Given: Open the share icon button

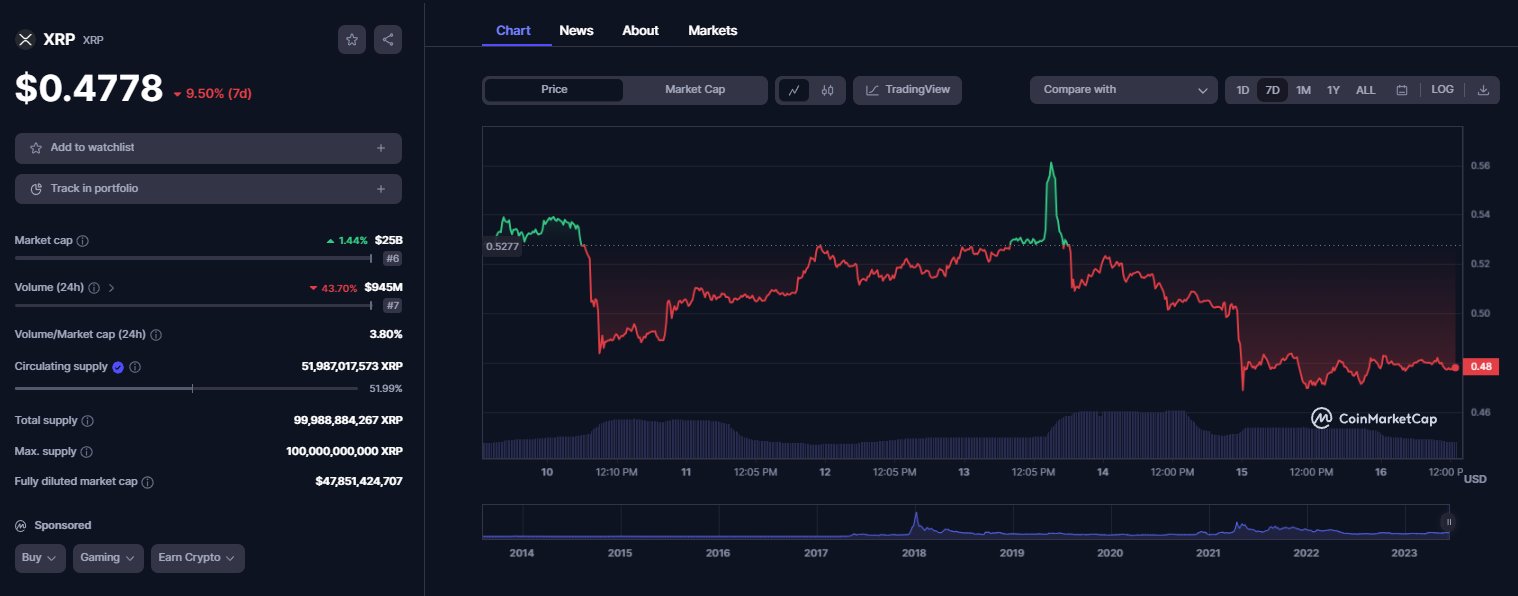Looking at the screenshot, I should [x=388, y=40].
